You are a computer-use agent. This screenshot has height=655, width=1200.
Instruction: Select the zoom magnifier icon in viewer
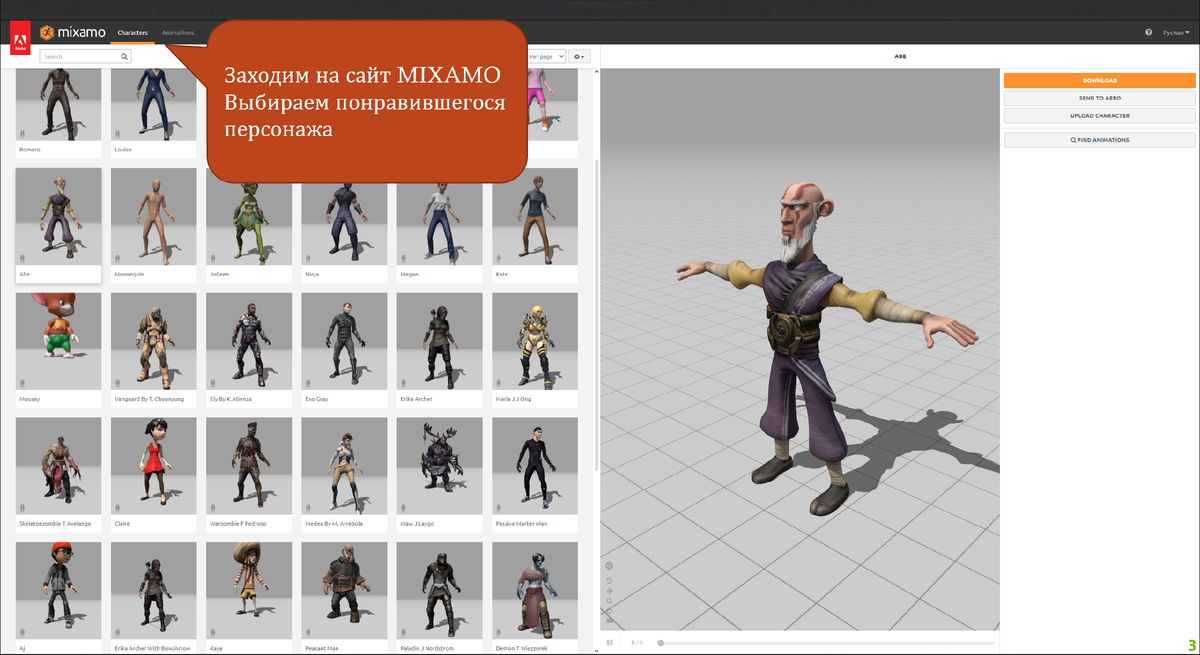point(609,602)
